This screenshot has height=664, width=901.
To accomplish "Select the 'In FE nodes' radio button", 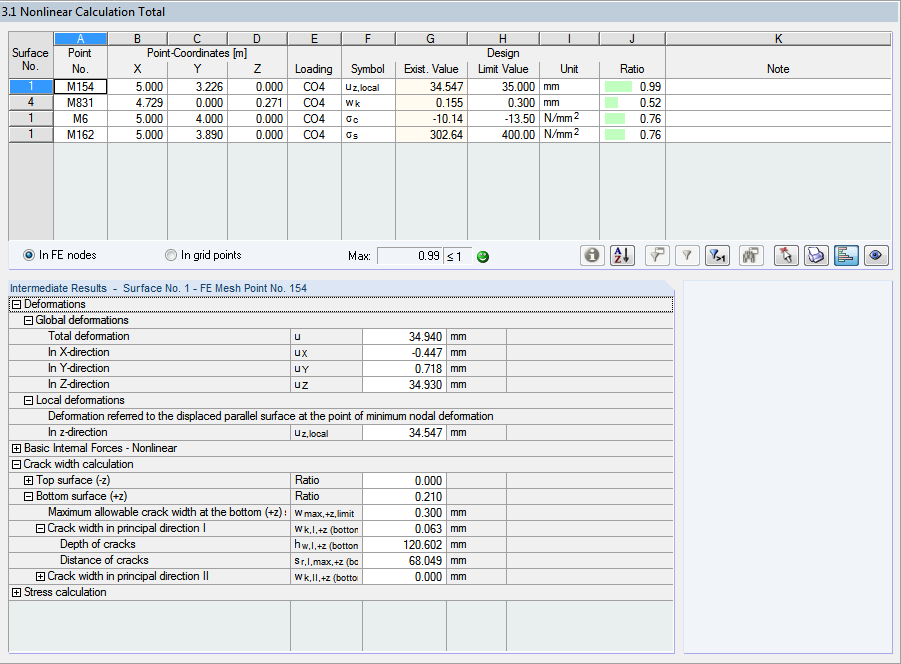I will point(29,255).
